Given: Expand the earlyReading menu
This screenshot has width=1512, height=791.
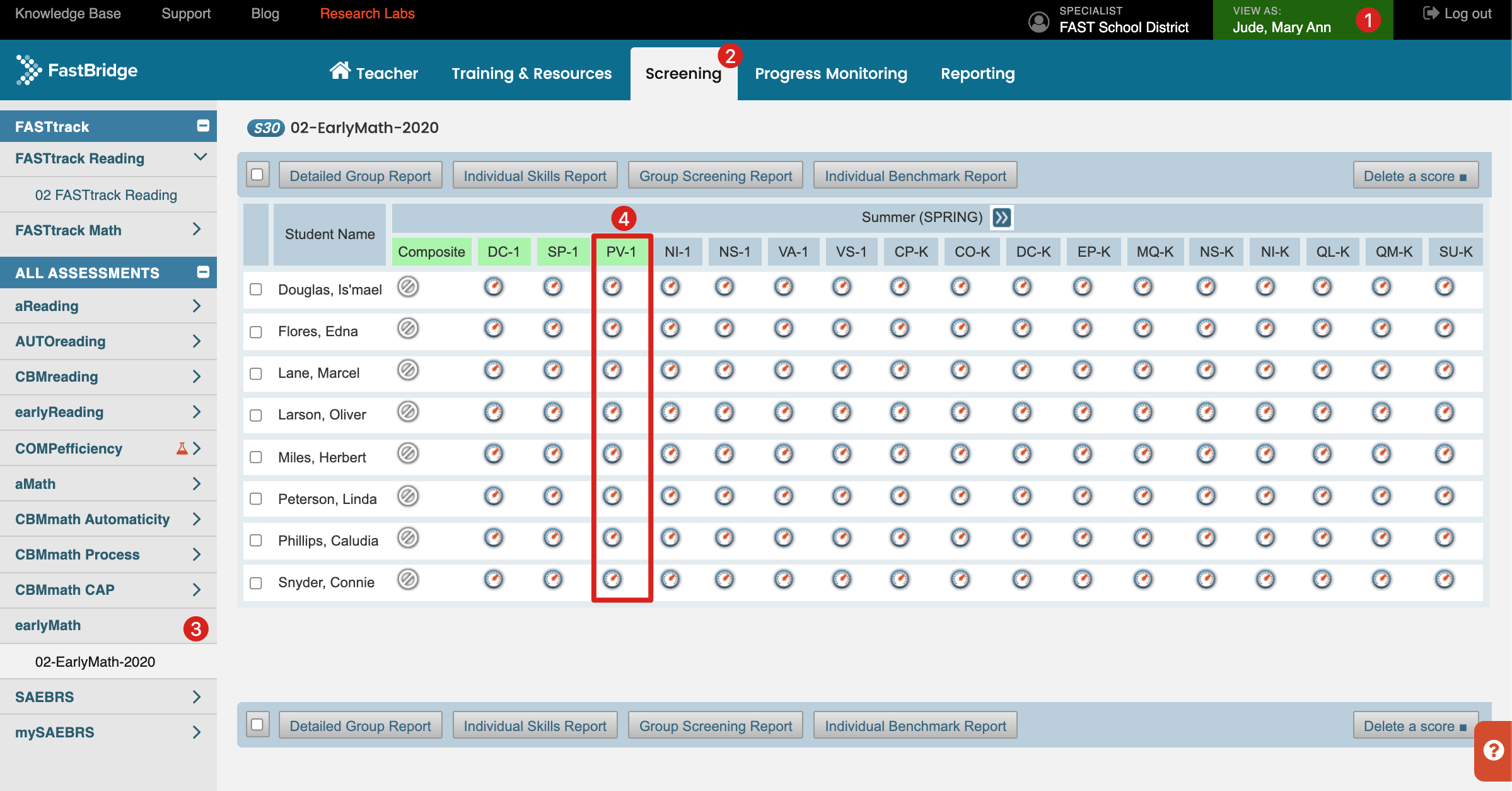Looking at the screenshot, I should pyautogui.click(x=197, y=412).
